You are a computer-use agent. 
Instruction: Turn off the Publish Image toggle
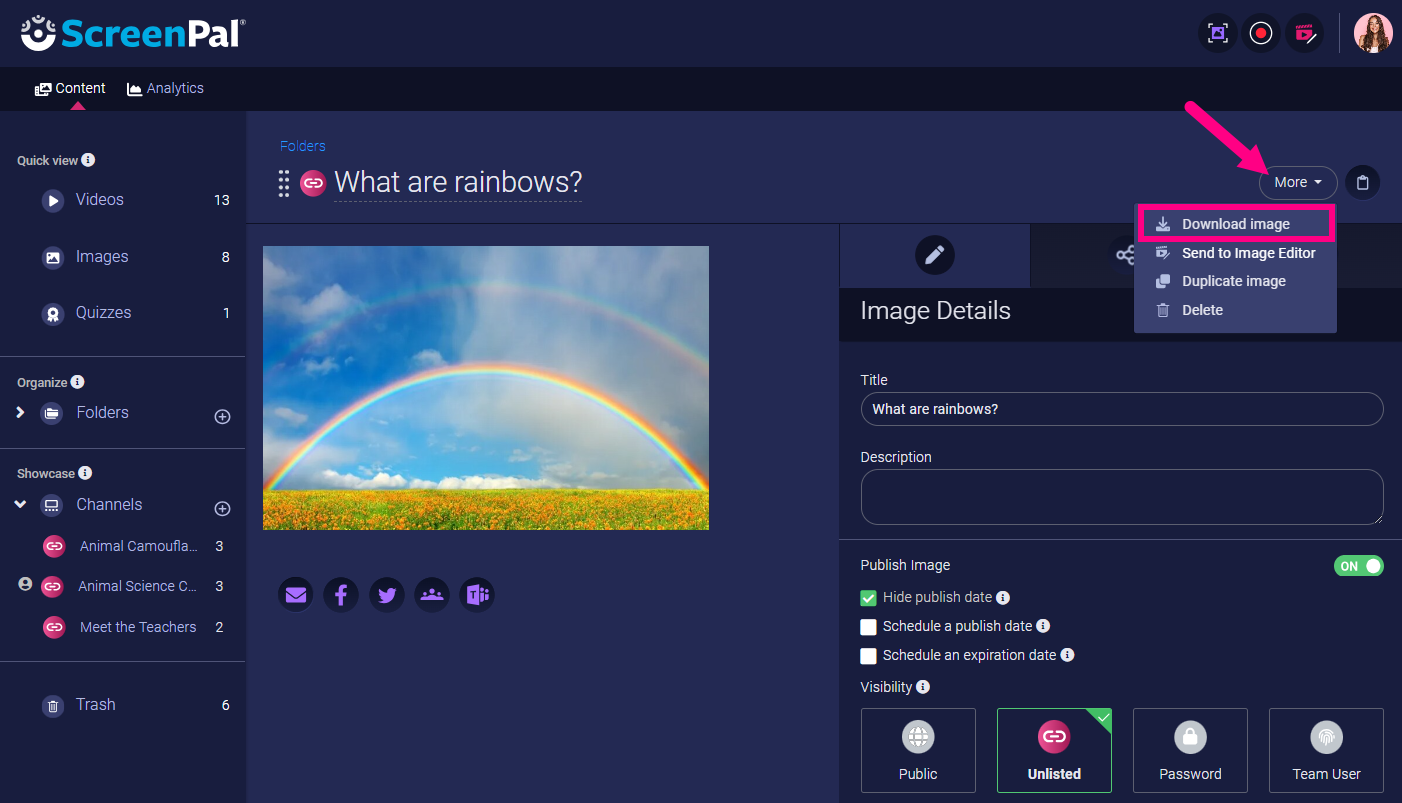coord(1358,566)
